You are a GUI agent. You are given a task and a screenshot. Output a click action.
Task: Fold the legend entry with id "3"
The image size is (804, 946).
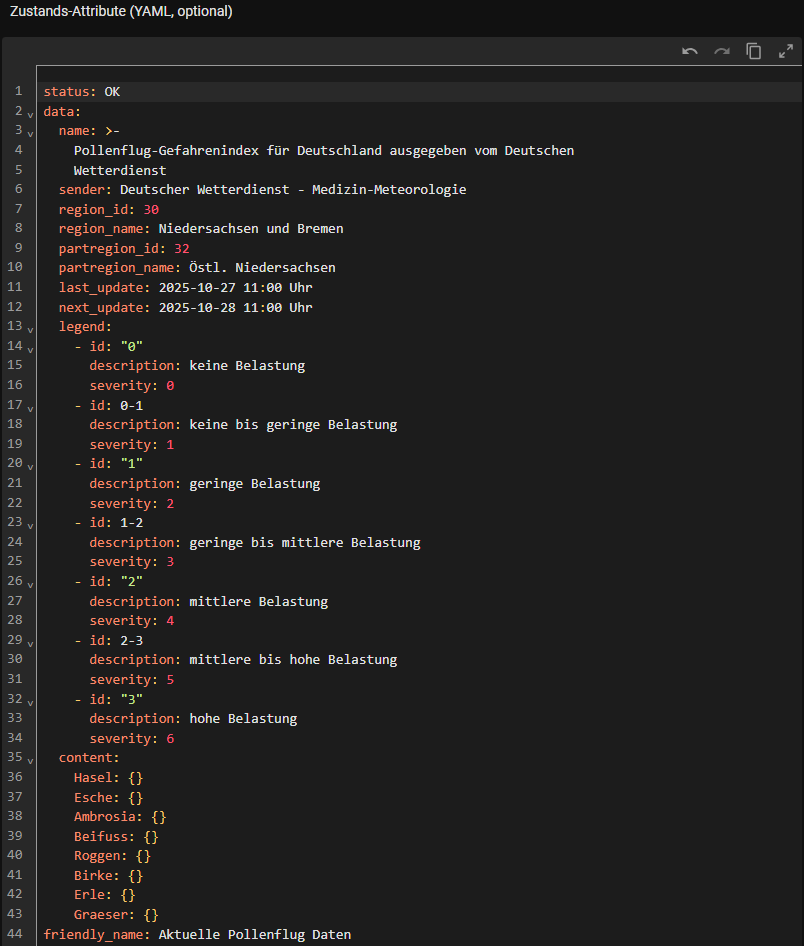30,700
